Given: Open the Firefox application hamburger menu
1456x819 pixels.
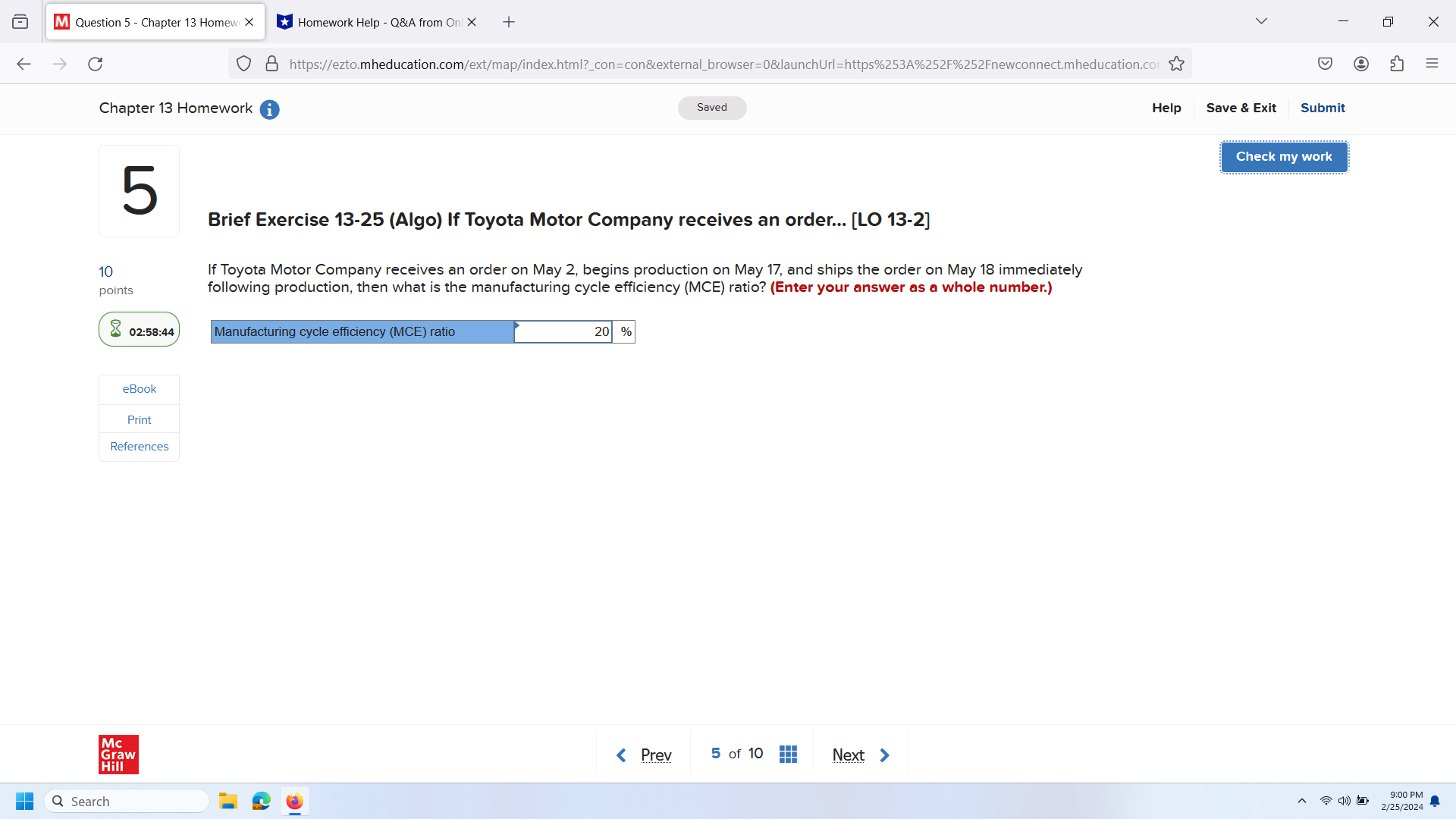Looking at the screenshot, I should point(1432,64).
